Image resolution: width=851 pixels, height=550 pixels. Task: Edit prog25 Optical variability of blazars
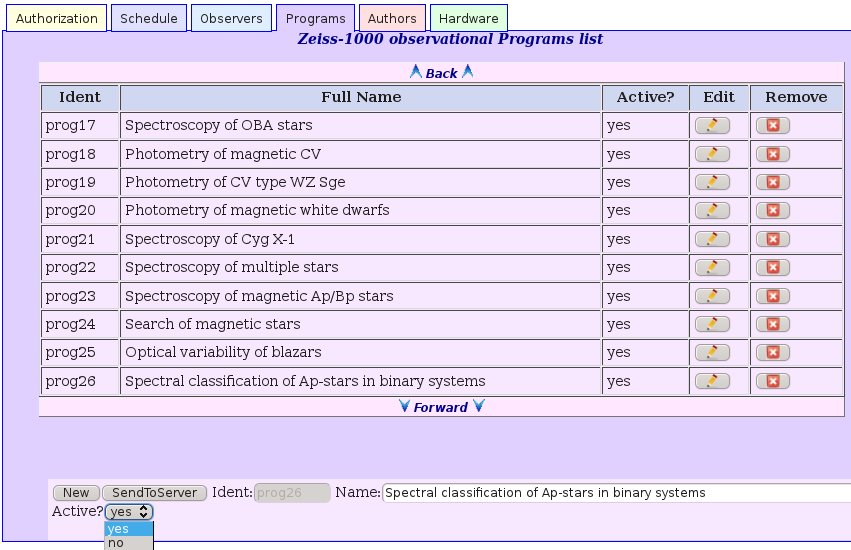point(712,352)
